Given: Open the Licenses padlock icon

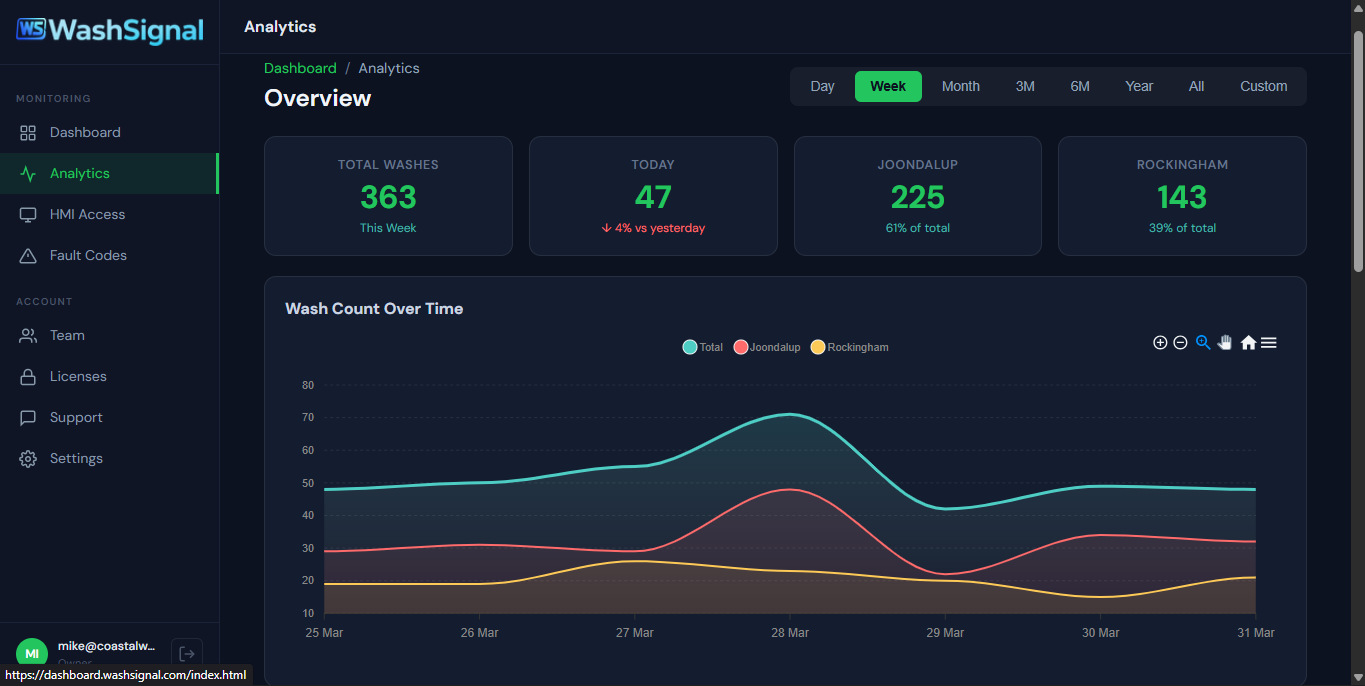Looking at the screenshot, I should 28,377.
